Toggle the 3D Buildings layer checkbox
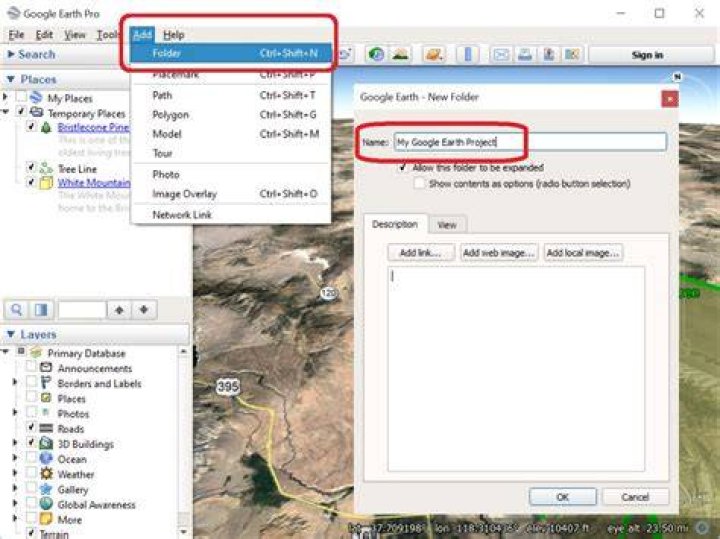The width and height of the screenshot is (720, 539). point(31,443)
